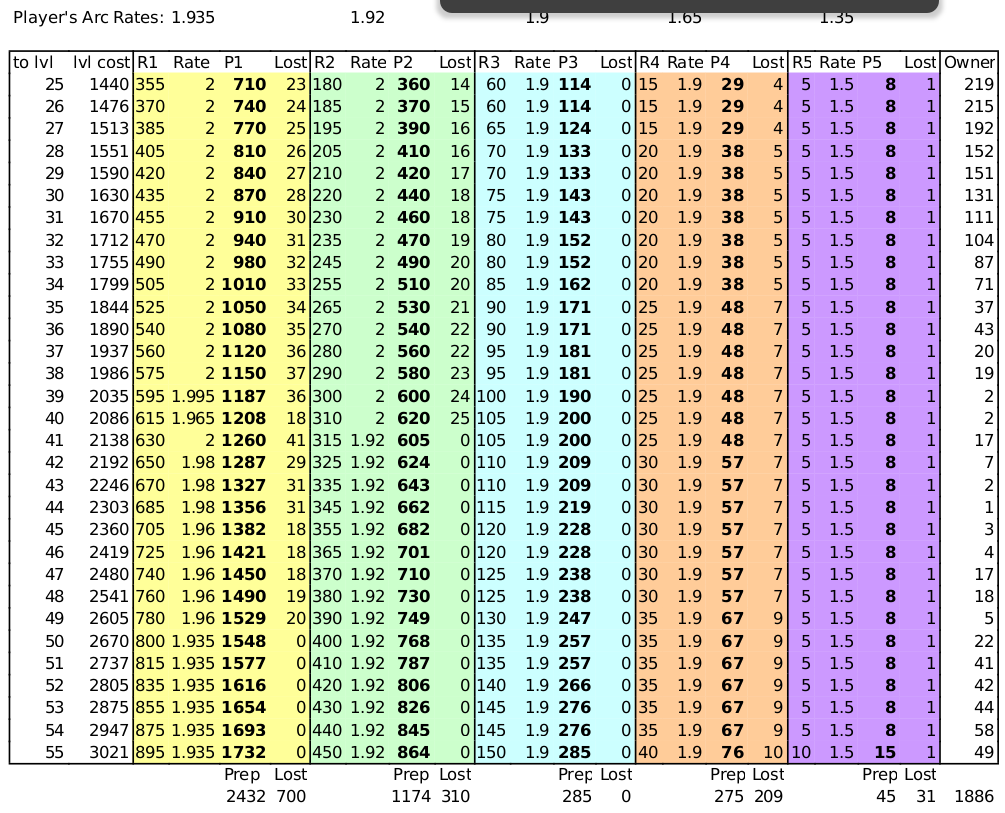Select the arc rate value 1.935 at top

pos(193,17)
